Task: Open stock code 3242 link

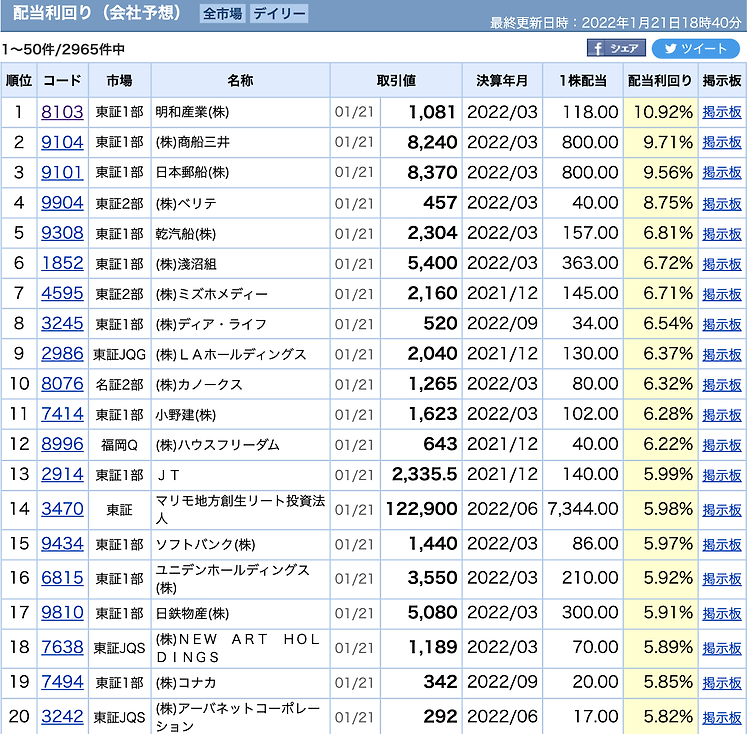Action: click(x=62, y=716)
